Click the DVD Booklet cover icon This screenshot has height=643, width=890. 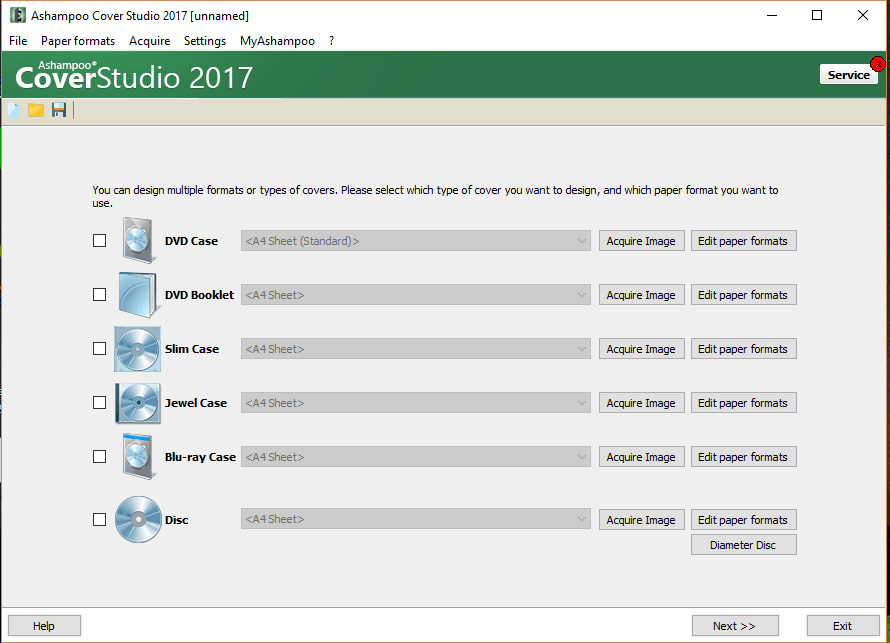137,295
